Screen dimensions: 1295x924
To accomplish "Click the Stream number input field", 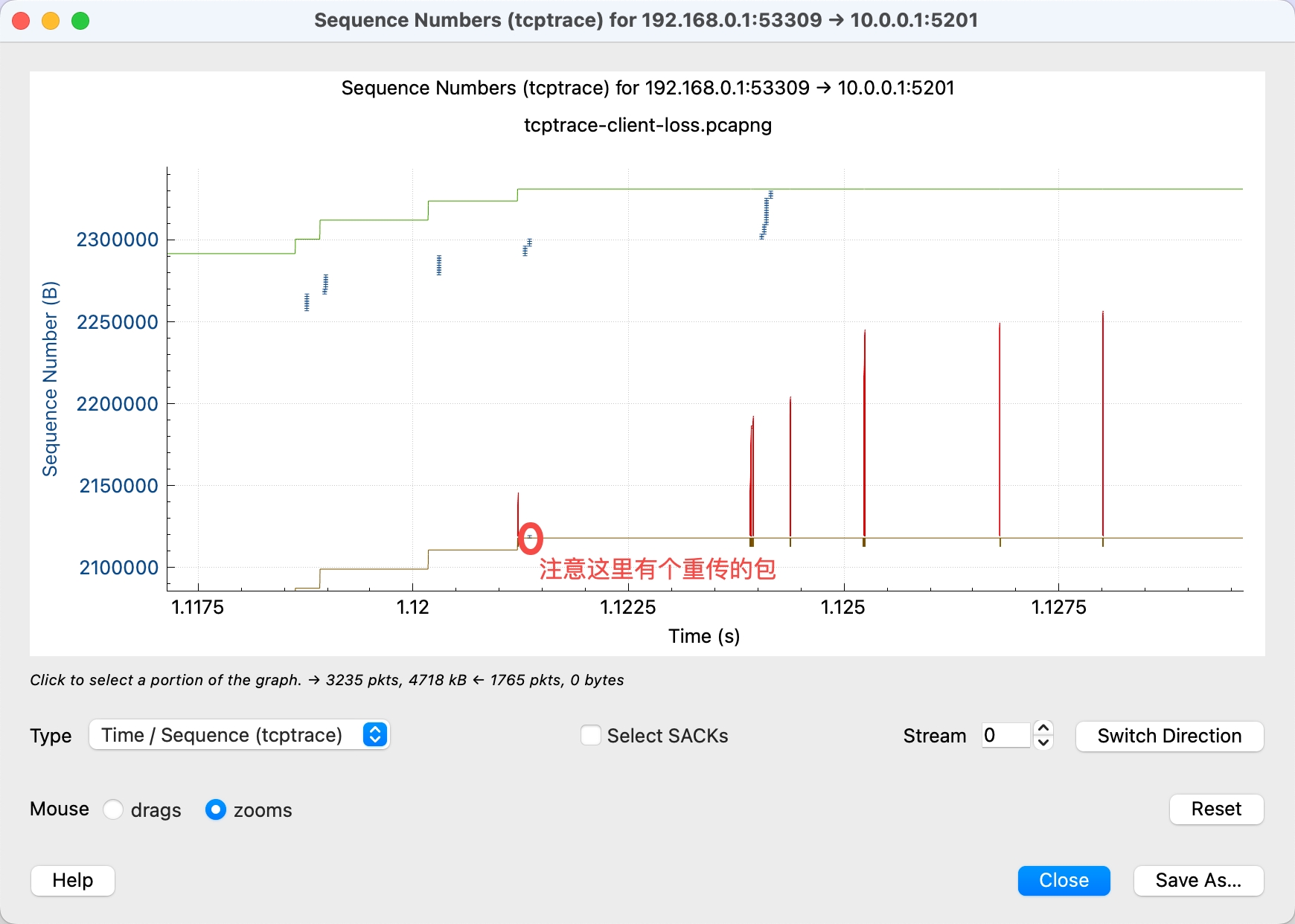I will 1005,736.
